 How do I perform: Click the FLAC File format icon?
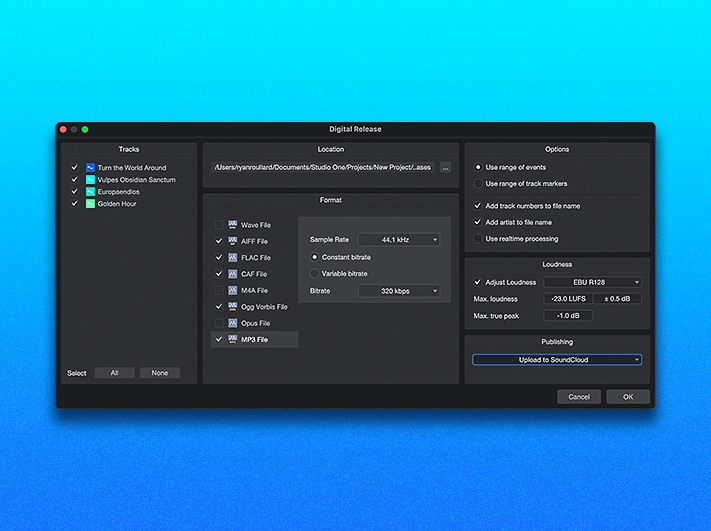pos(233,258)
